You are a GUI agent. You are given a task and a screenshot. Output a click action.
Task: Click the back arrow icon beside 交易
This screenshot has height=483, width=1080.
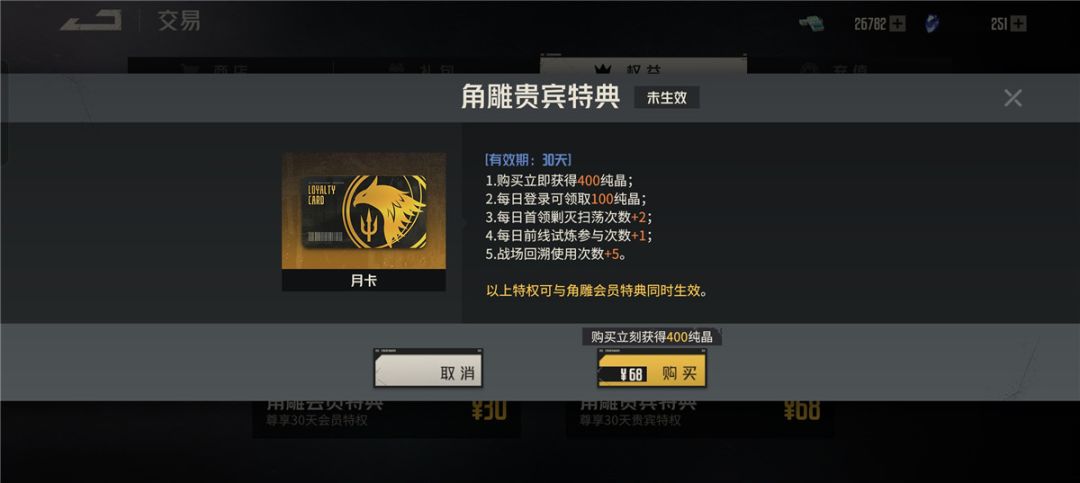click(x=91, y=21)
